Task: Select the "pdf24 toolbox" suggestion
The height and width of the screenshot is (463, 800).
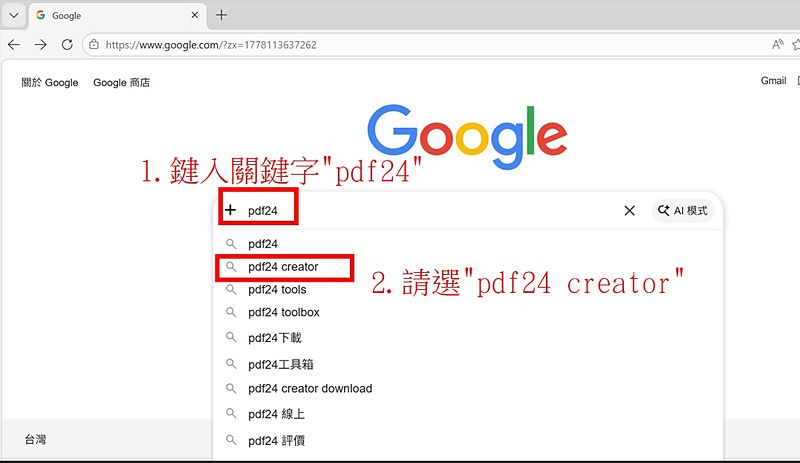Action: (468, 312)
